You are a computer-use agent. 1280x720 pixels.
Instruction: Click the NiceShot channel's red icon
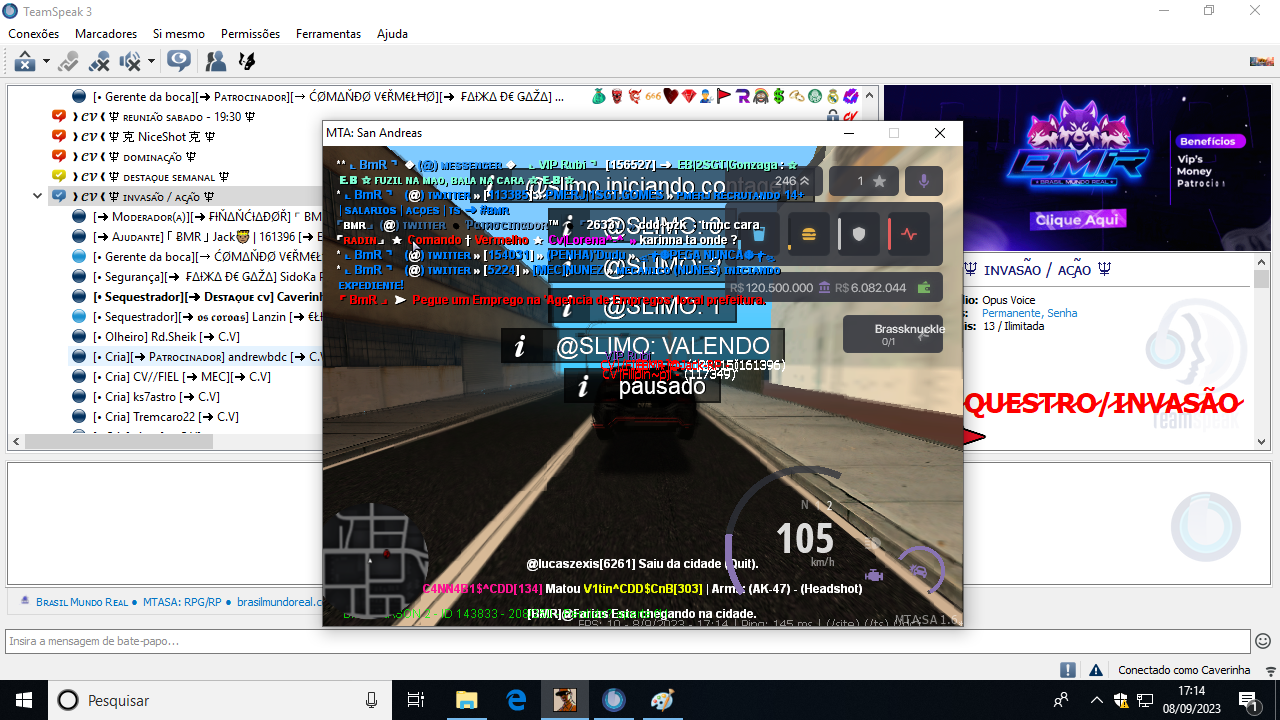59,137
